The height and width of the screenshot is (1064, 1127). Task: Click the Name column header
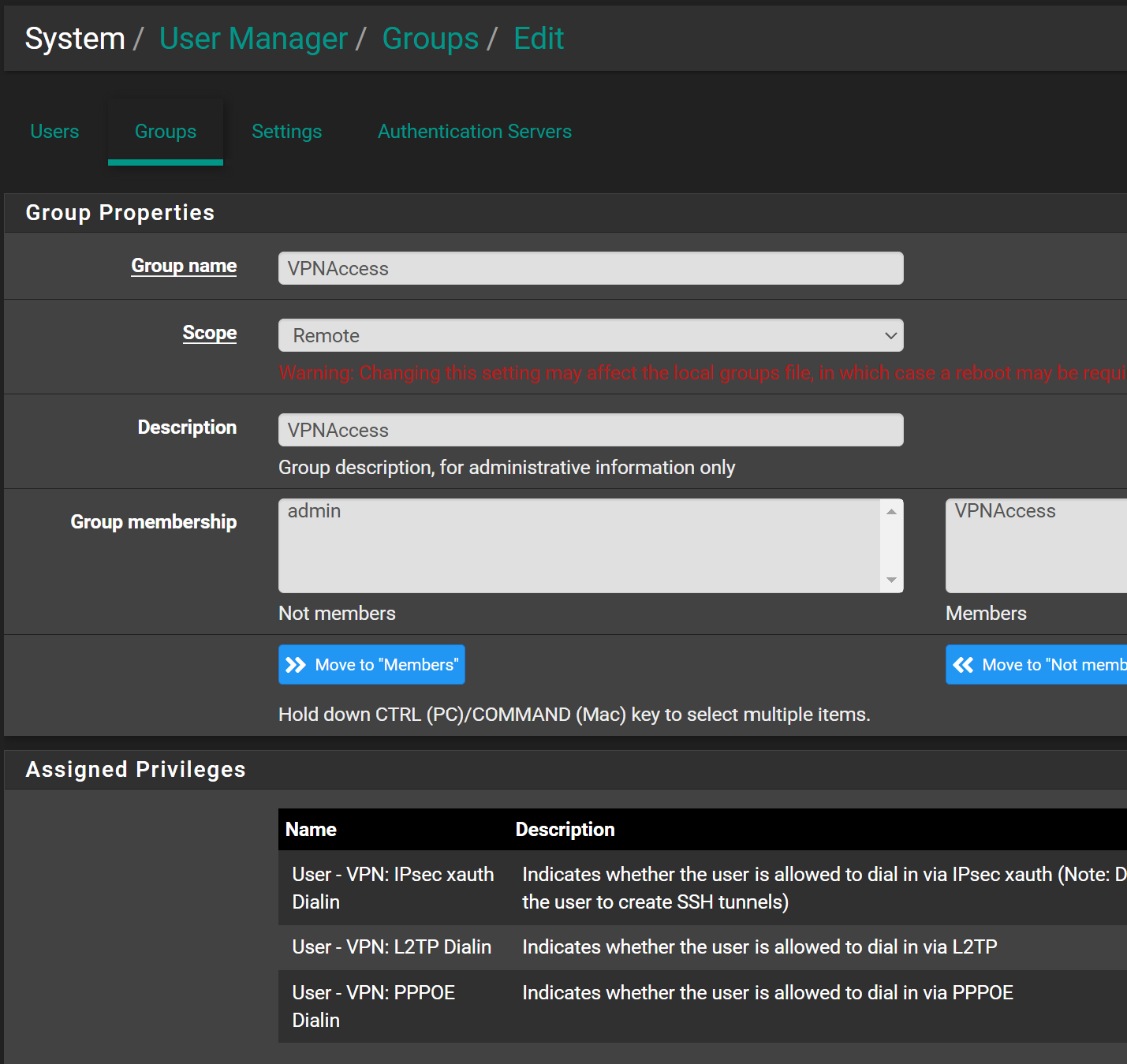(311, 830)
